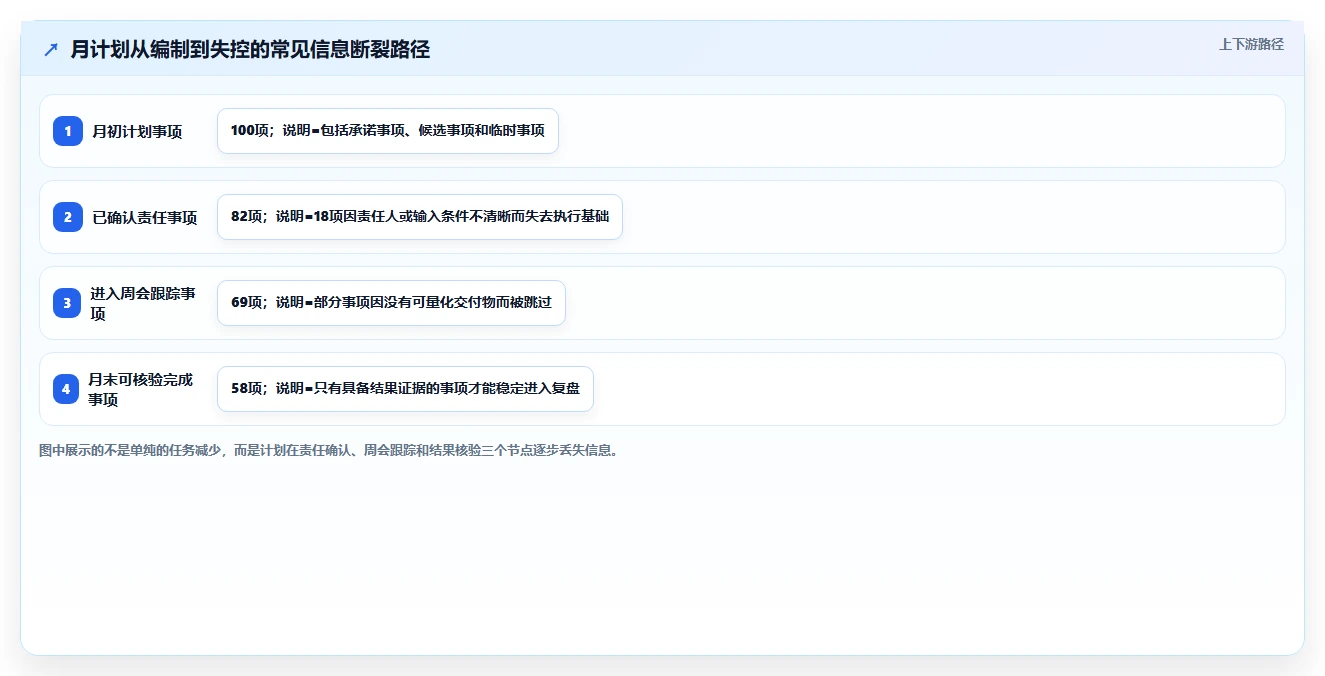This screenshot has width=1325, height=676.
Task: Click the box starting with 58项
Action: click(405, 389)
